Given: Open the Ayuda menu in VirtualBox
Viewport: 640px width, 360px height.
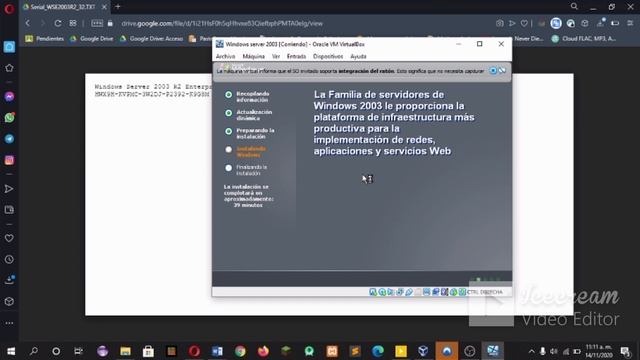Looking at the screenshot, I should (x=358, y=56).
